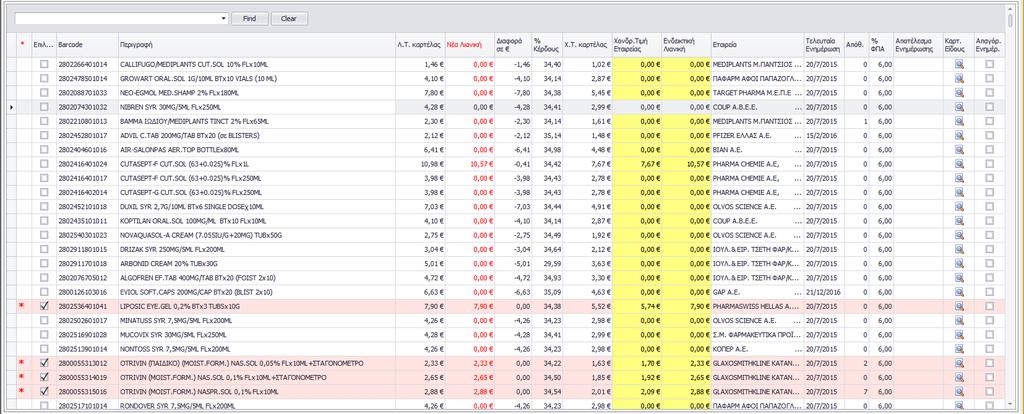1024x414 pixels.
Task: Sort by % Κέρδους column header
Action: click(x=547, y=44)
